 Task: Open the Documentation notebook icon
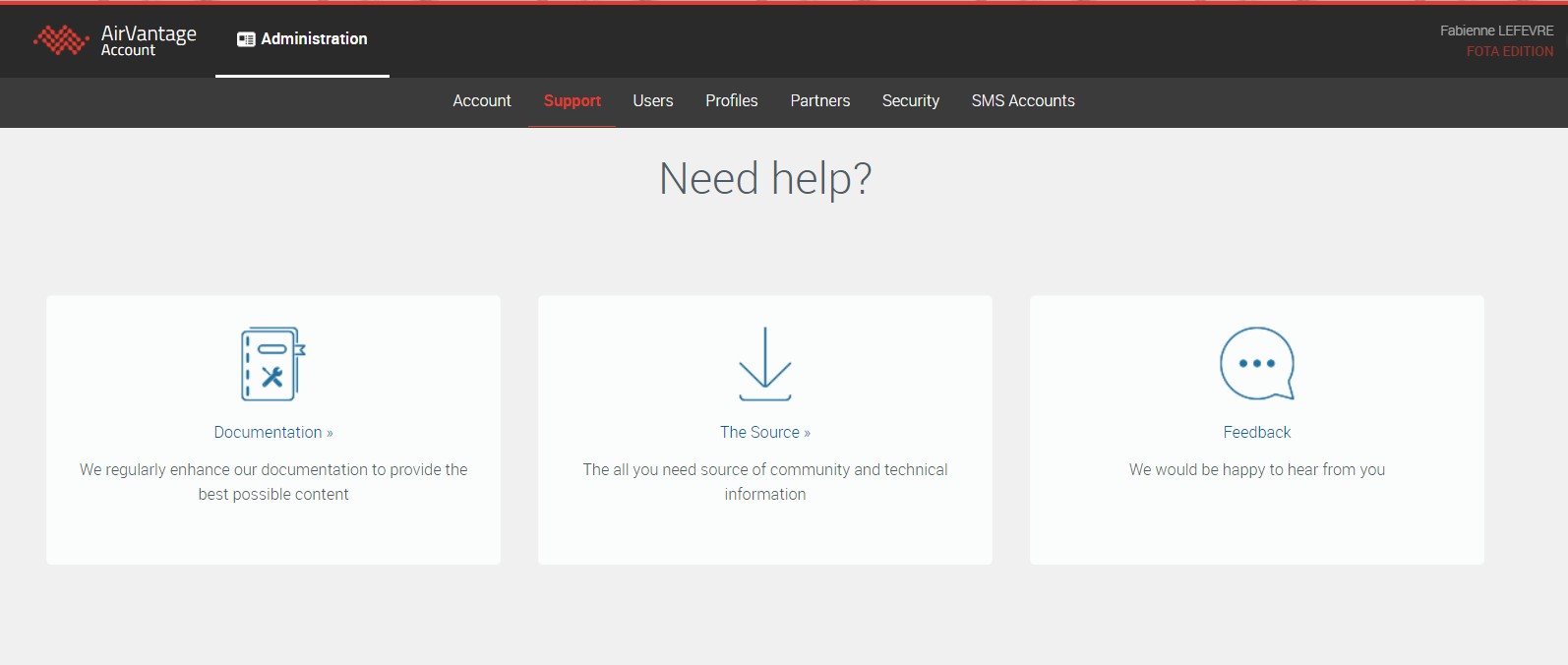pos(273,364)
